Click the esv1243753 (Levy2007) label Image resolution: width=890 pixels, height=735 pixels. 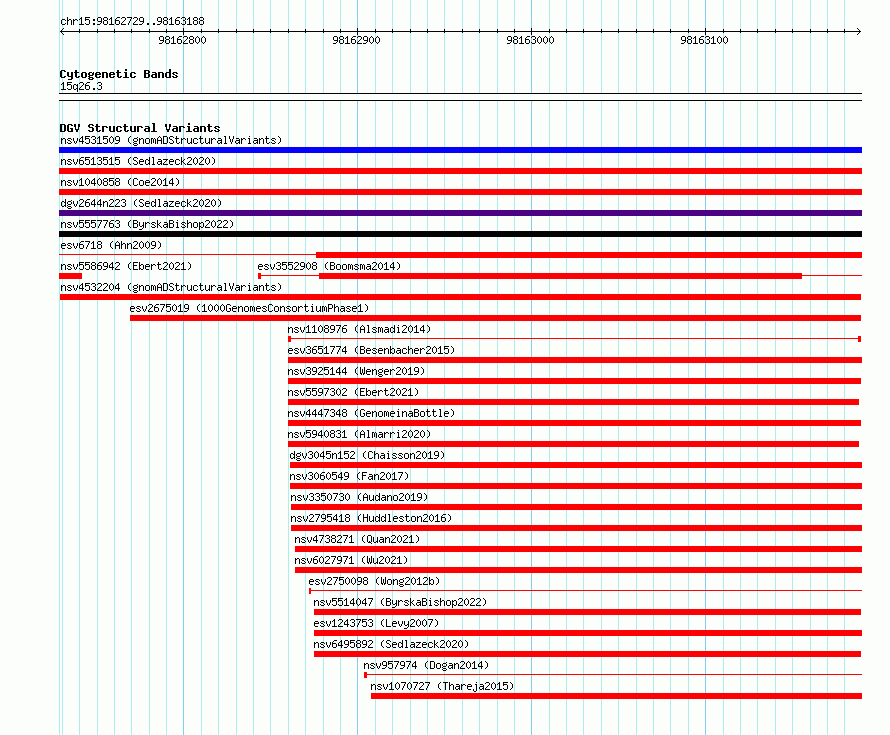(376, 623)
